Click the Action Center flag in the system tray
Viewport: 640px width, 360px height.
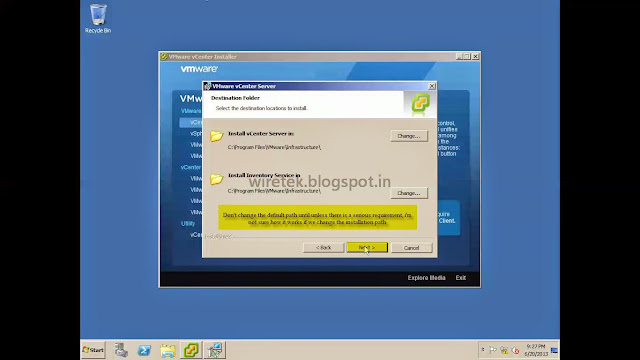(x=493, y=350)
